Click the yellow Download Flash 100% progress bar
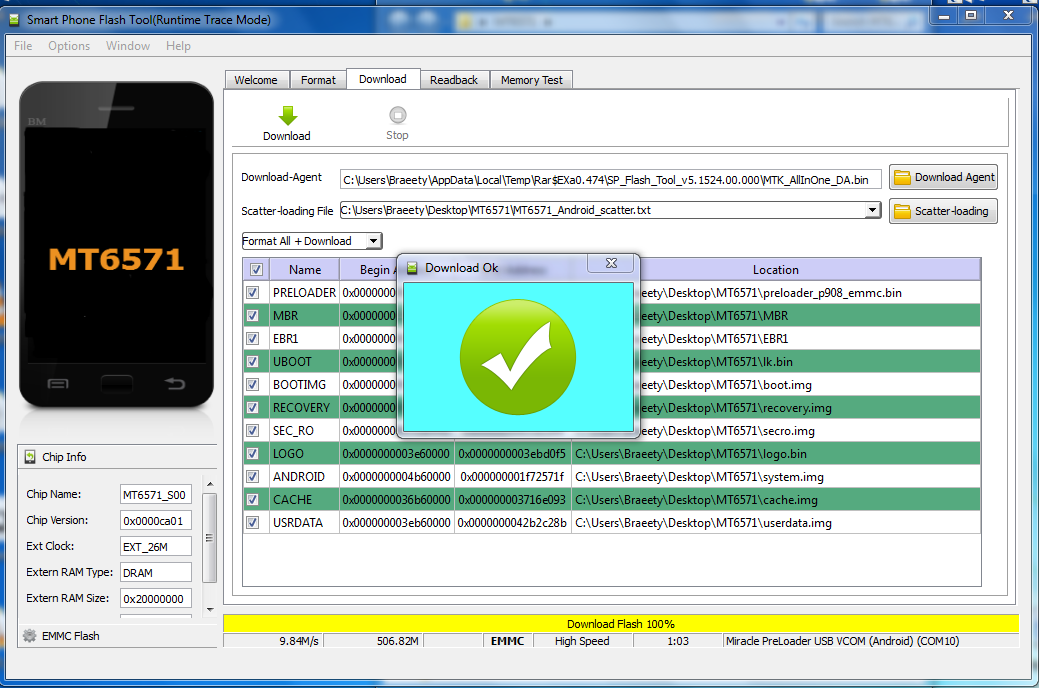 click(621, 624)
